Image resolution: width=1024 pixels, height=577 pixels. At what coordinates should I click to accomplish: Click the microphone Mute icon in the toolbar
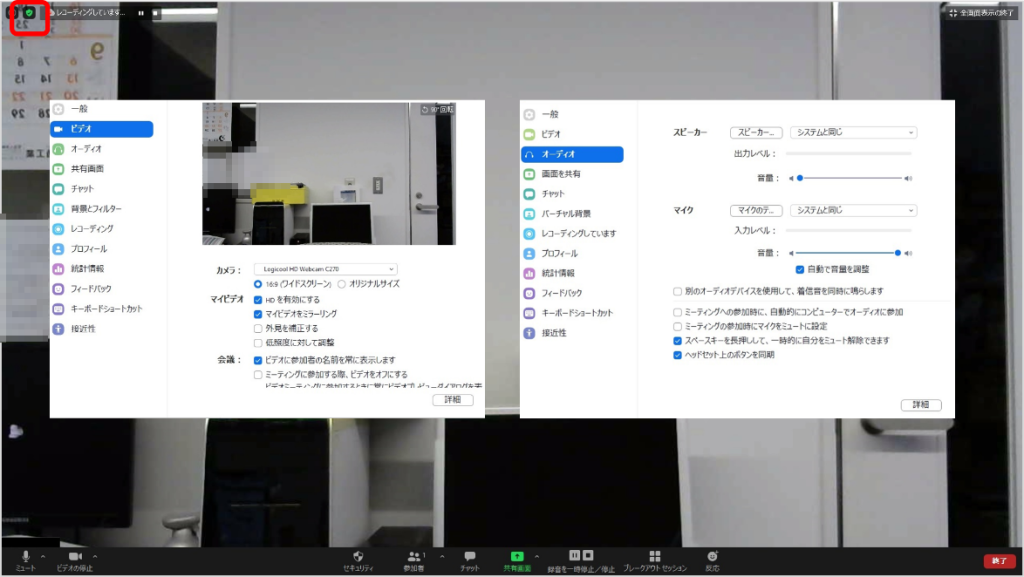[x=25, y=556]
